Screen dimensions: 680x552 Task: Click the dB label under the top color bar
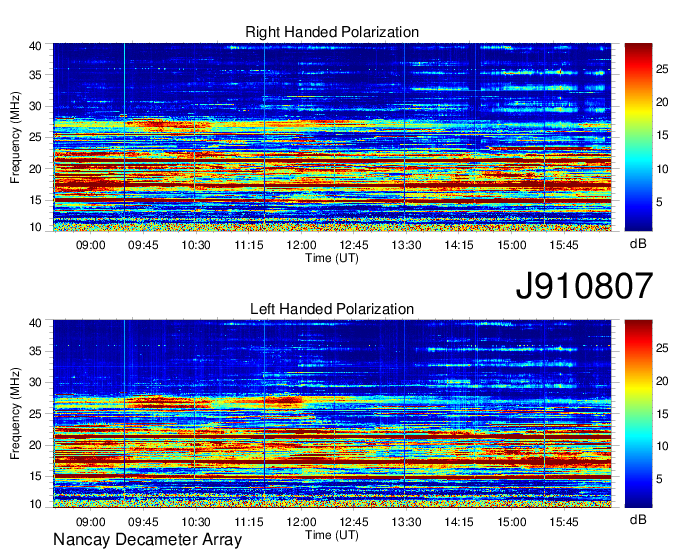[638, 244]
